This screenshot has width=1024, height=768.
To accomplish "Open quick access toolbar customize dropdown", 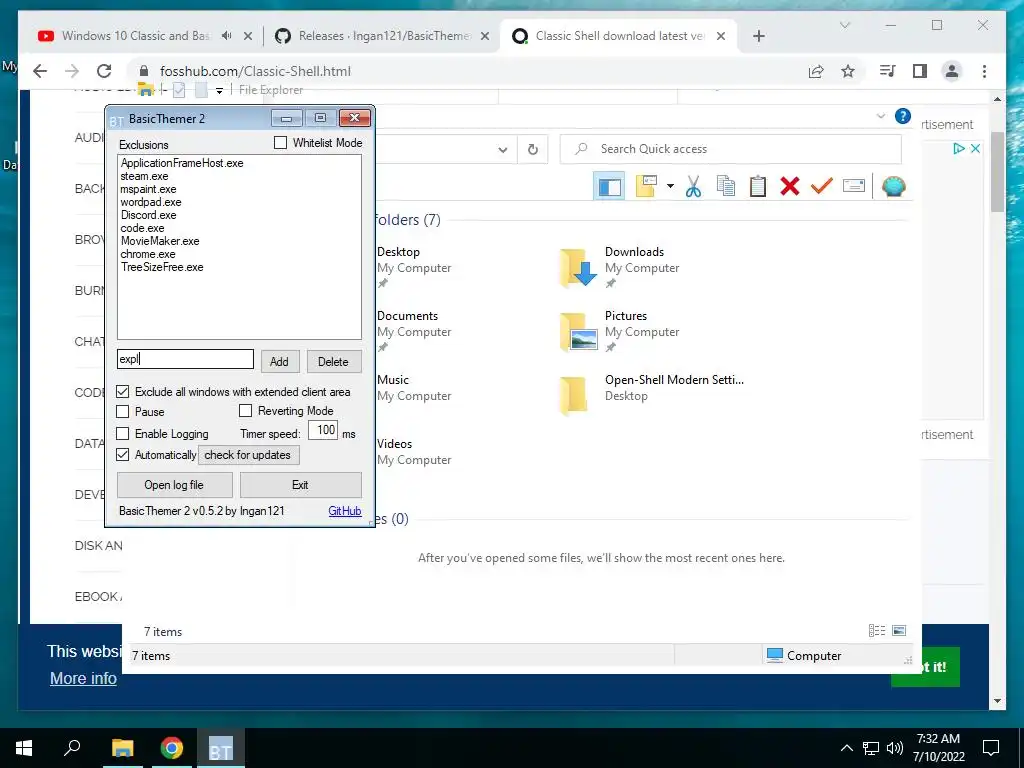I will [x=219, y=91].
